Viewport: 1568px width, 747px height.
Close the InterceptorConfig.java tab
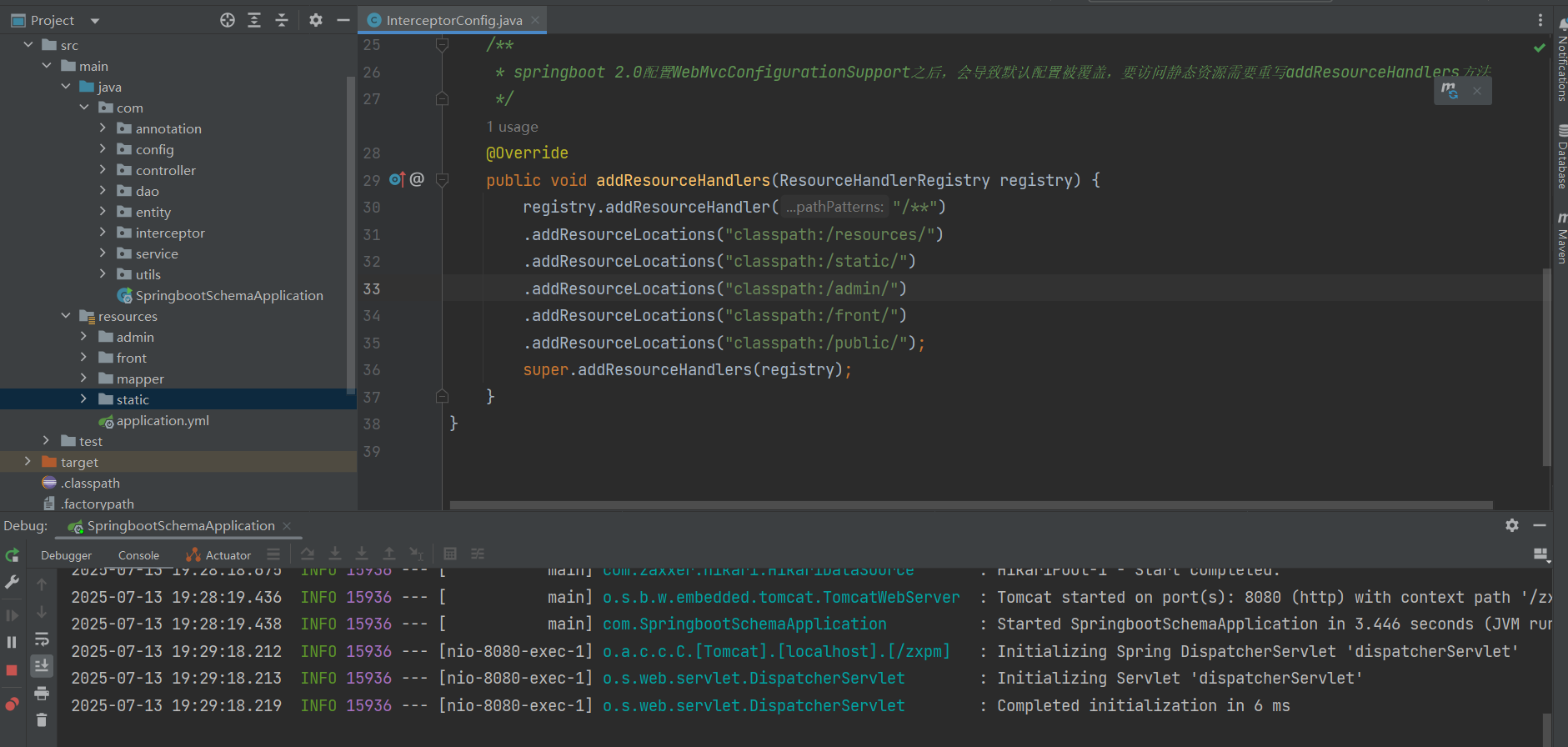coord(535,20)
